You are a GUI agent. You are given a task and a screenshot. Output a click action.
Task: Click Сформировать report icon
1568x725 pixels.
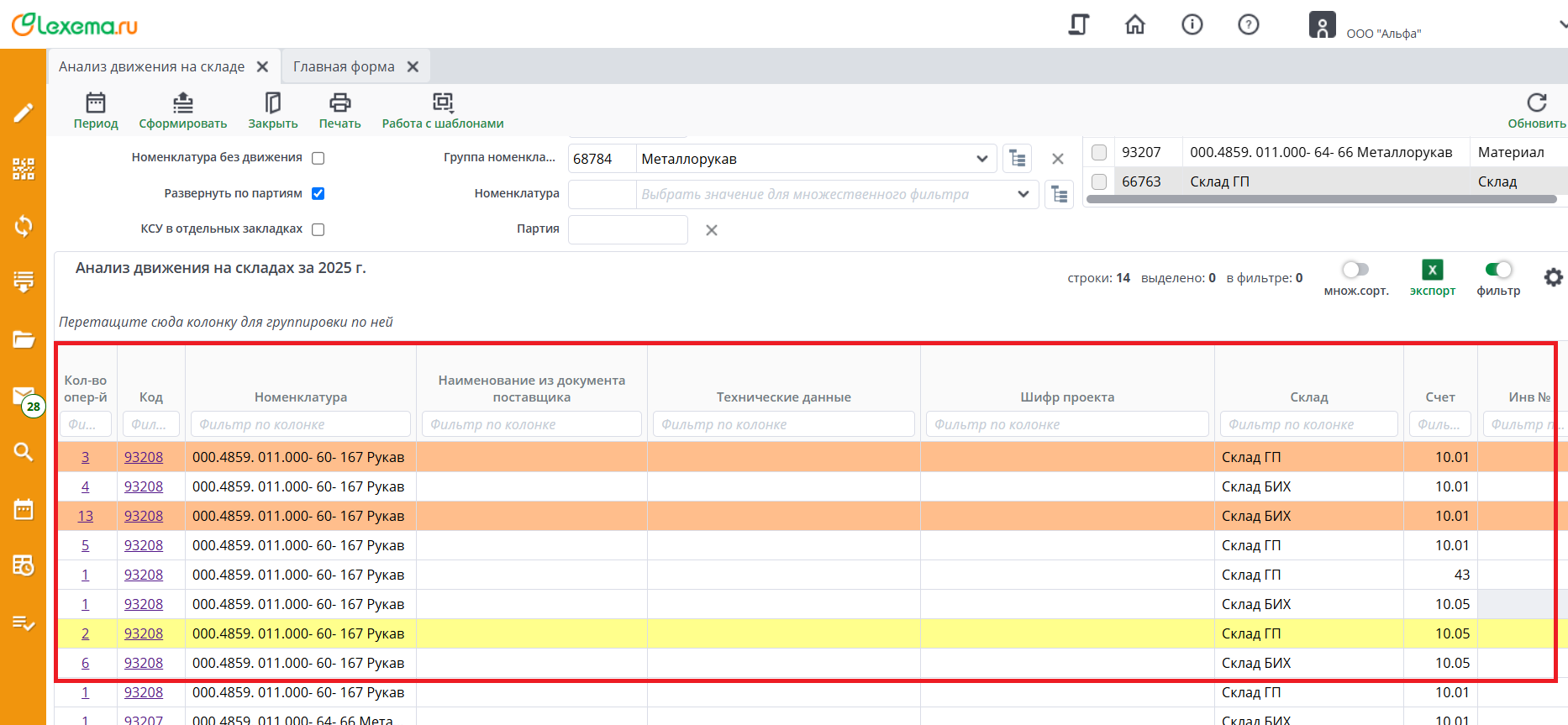click(x=182, y=103)
